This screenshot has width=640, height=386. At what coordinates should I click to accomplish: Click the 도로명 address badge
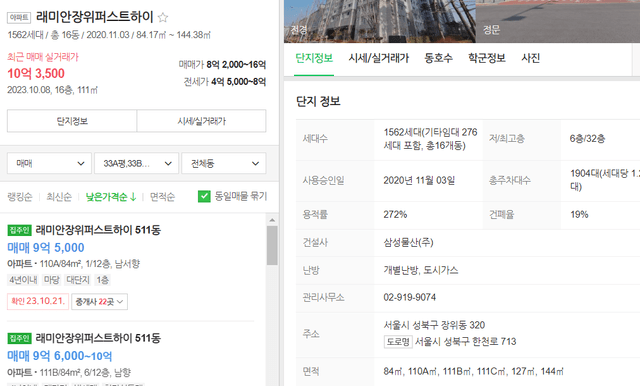398,342
